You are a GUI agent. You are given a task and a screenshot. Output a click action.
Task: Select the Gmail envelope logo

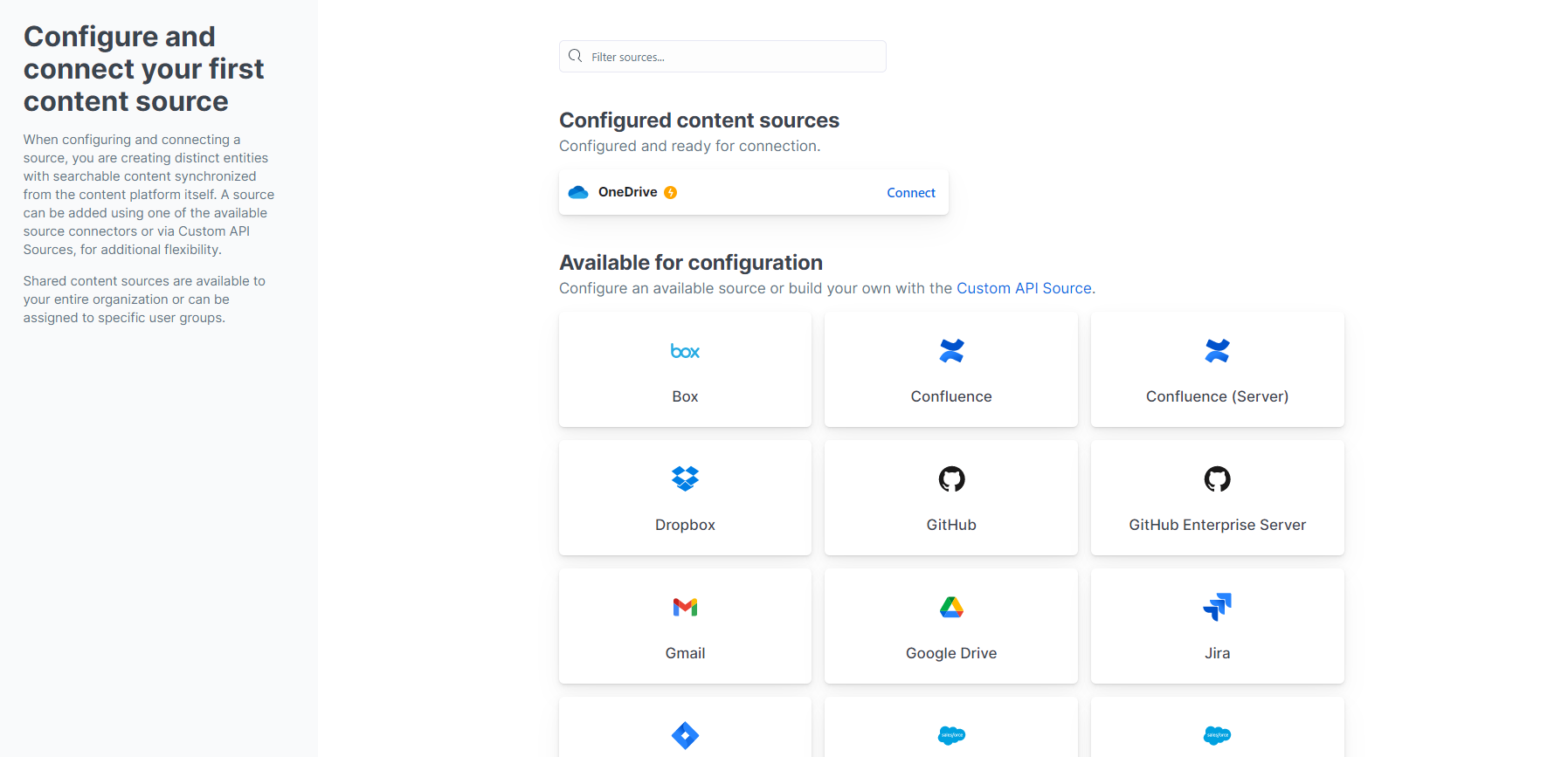(x=685, y=607)
